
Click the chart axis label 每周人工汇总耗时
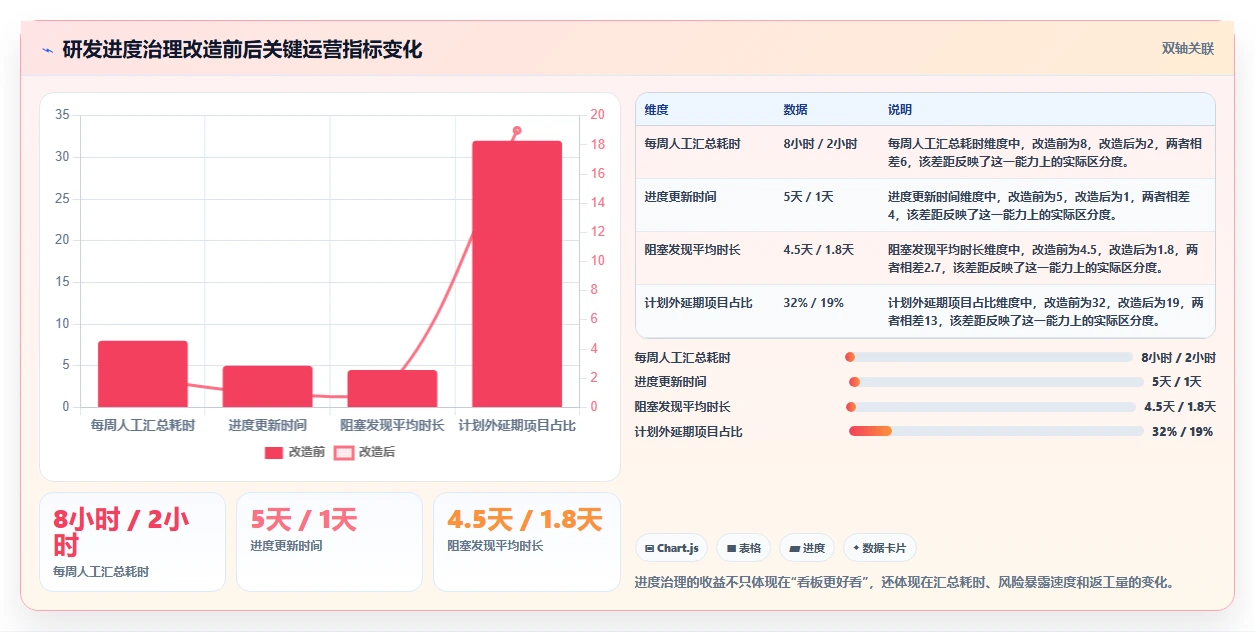point(143,426)
